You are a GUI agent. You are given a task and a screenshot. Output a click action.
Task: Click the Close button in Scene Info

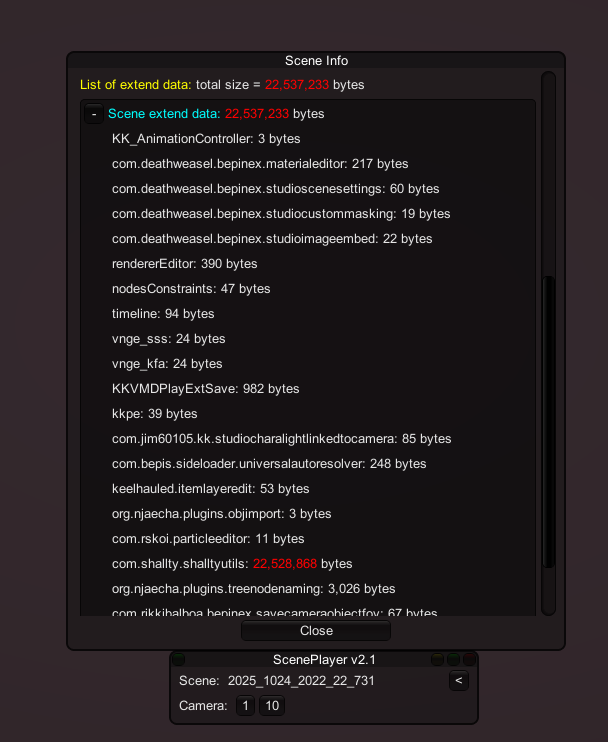pos(316,631)
